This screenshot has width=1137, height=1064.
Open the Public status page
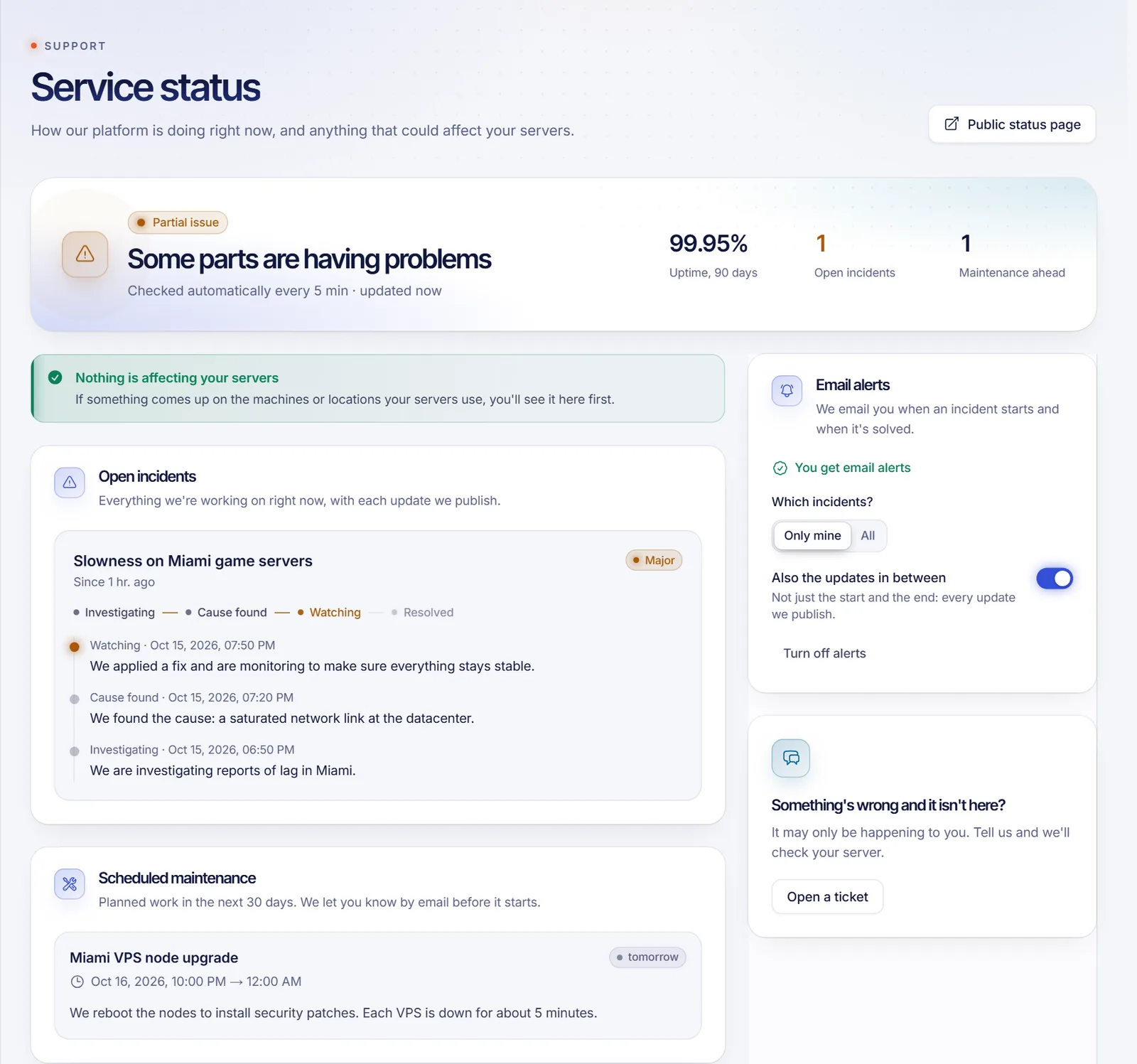coord(1012,124)
